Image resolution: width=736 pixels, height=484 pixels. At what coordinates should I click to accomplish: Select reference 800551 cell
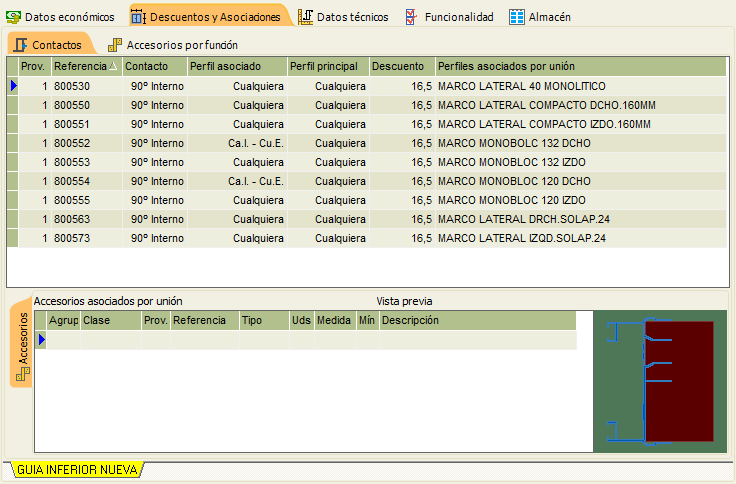(86, 124)
